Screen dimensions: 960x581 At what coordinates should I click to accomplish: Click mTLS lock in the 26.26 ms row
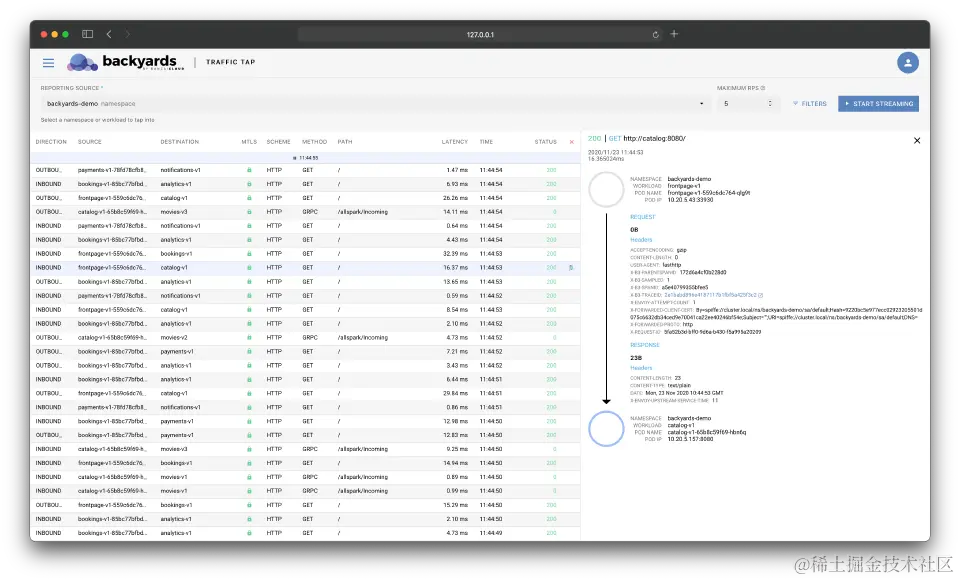(249, 198)
